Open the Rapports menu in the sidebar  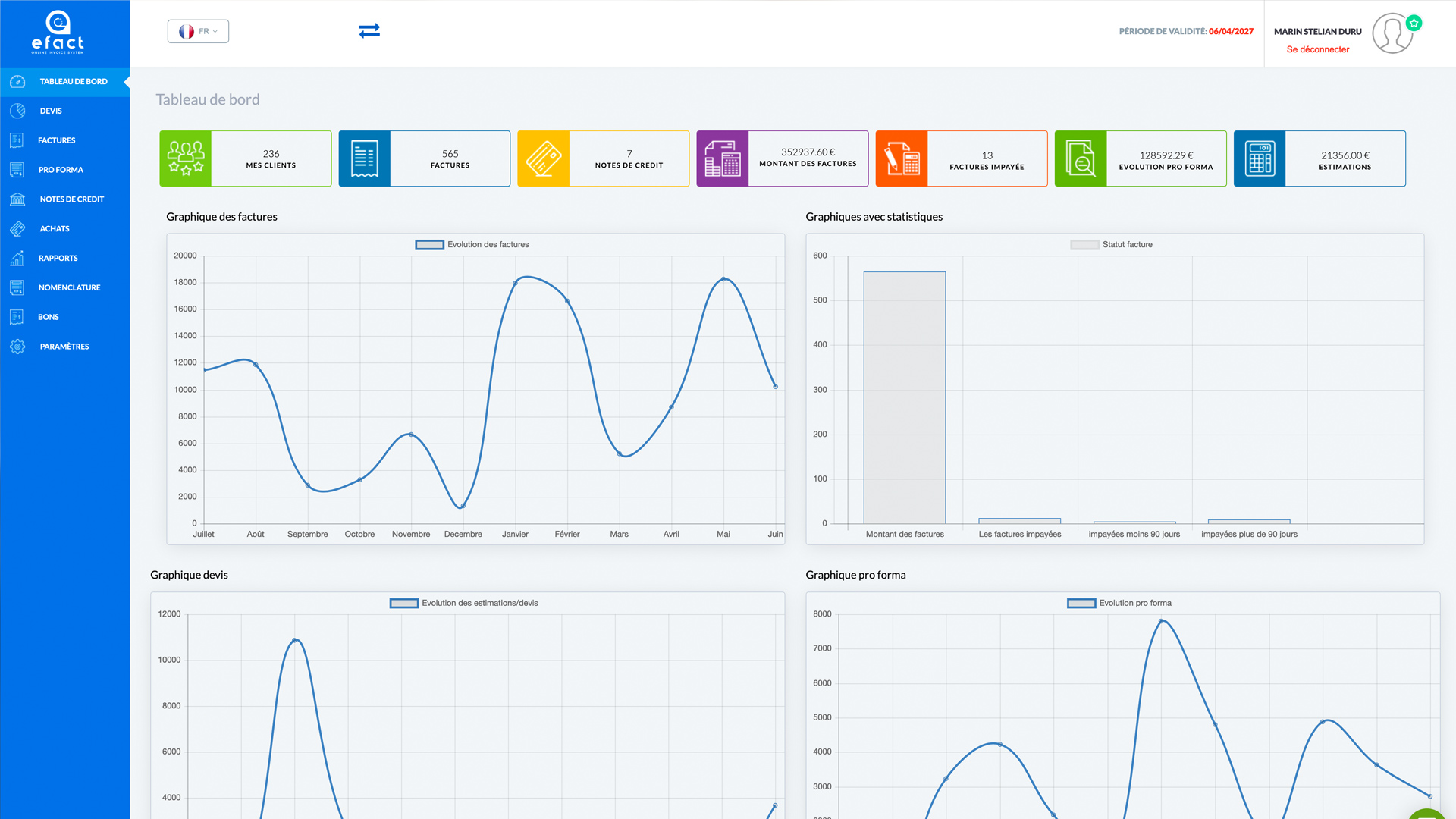pyautogui.click(x=58, y=259)
